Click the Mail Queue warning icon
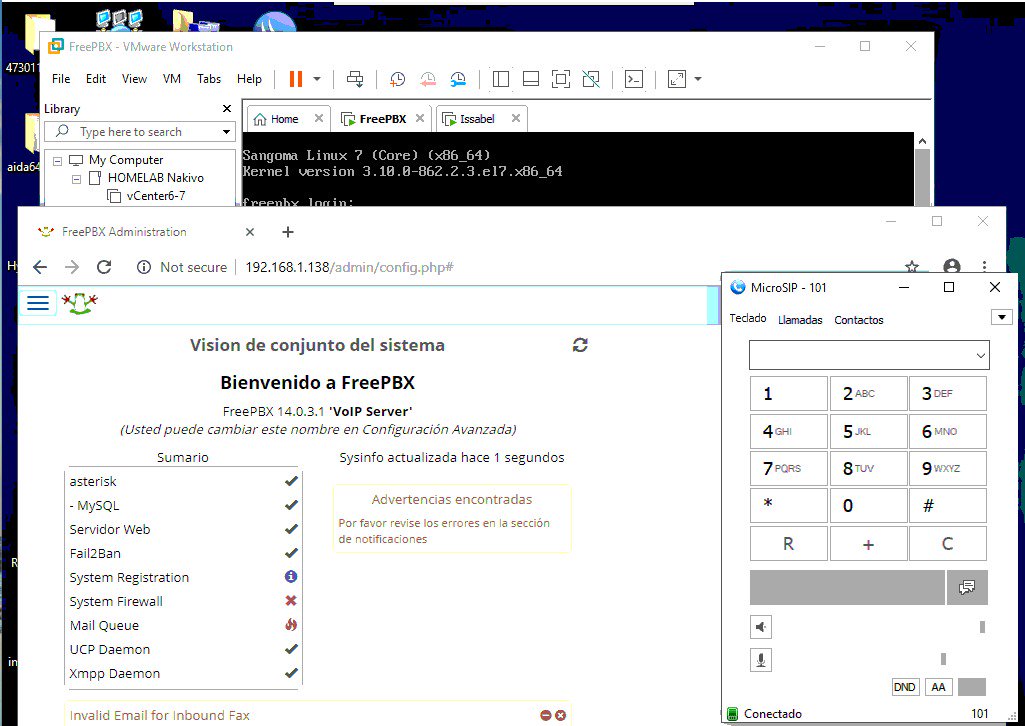Viewport: 1025px width, 726px height. [291, 625]
